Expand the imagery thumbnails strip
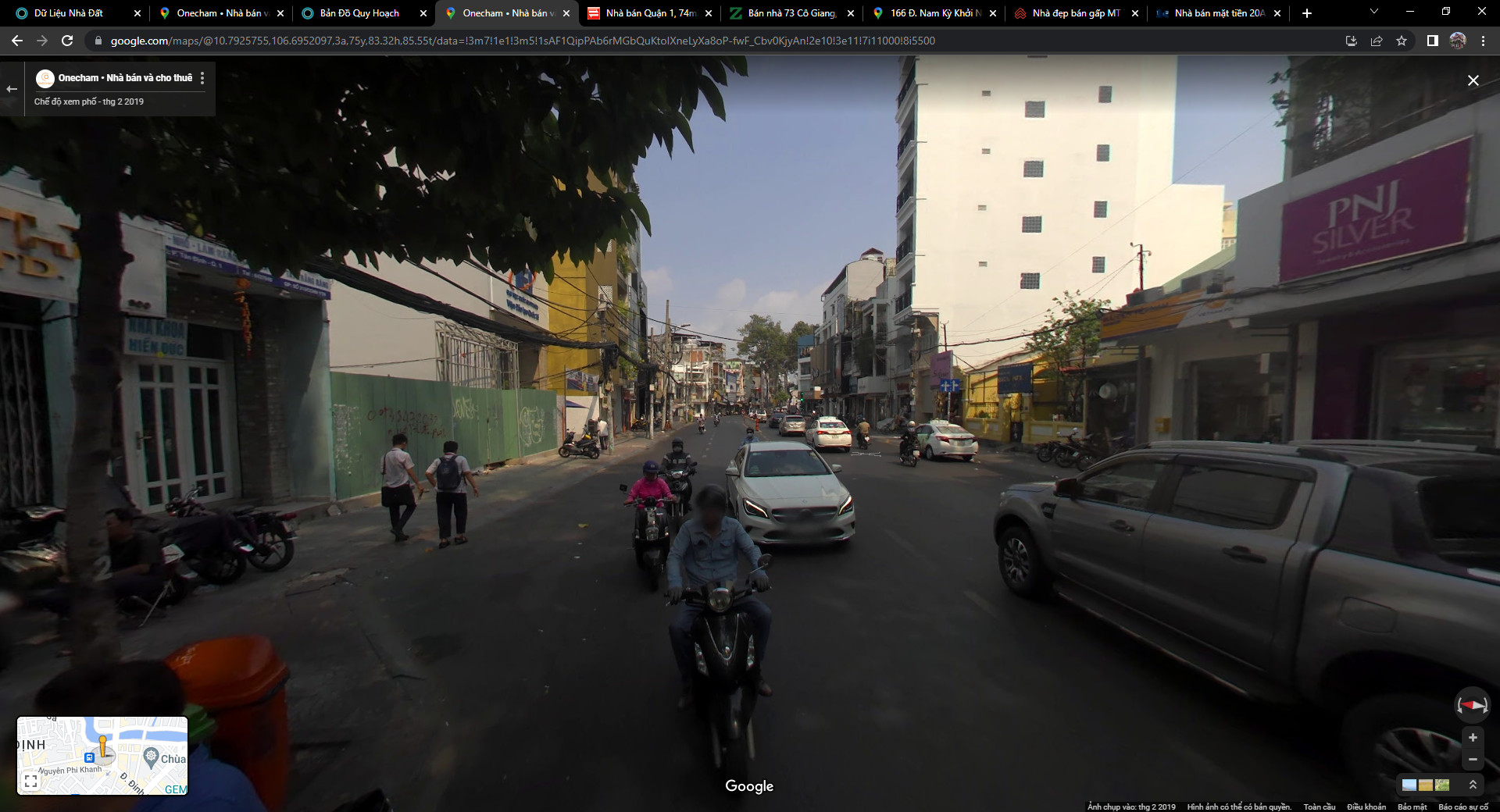 click(x=1473, y=785)
